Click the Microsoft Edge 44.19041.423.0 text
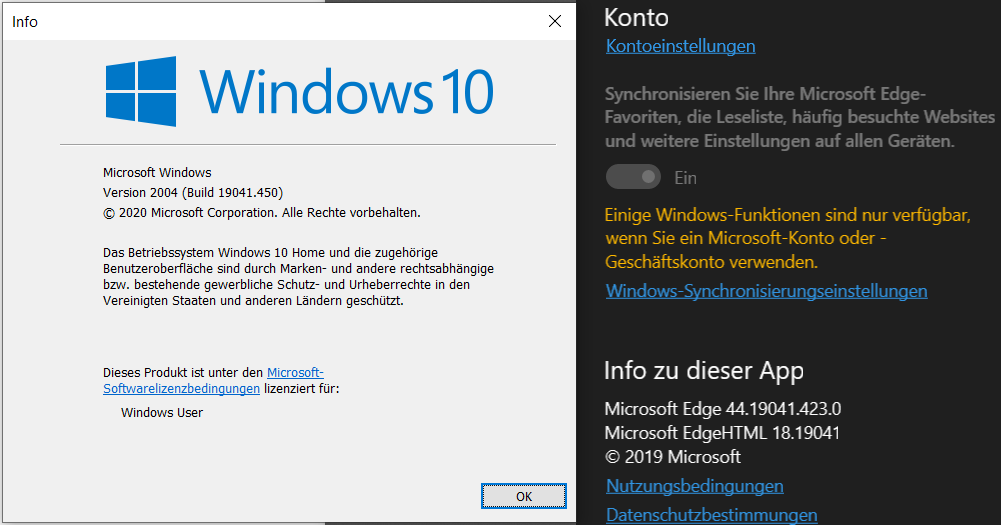The width and height of the screenshot is (1001, 525). click(723, 409)
